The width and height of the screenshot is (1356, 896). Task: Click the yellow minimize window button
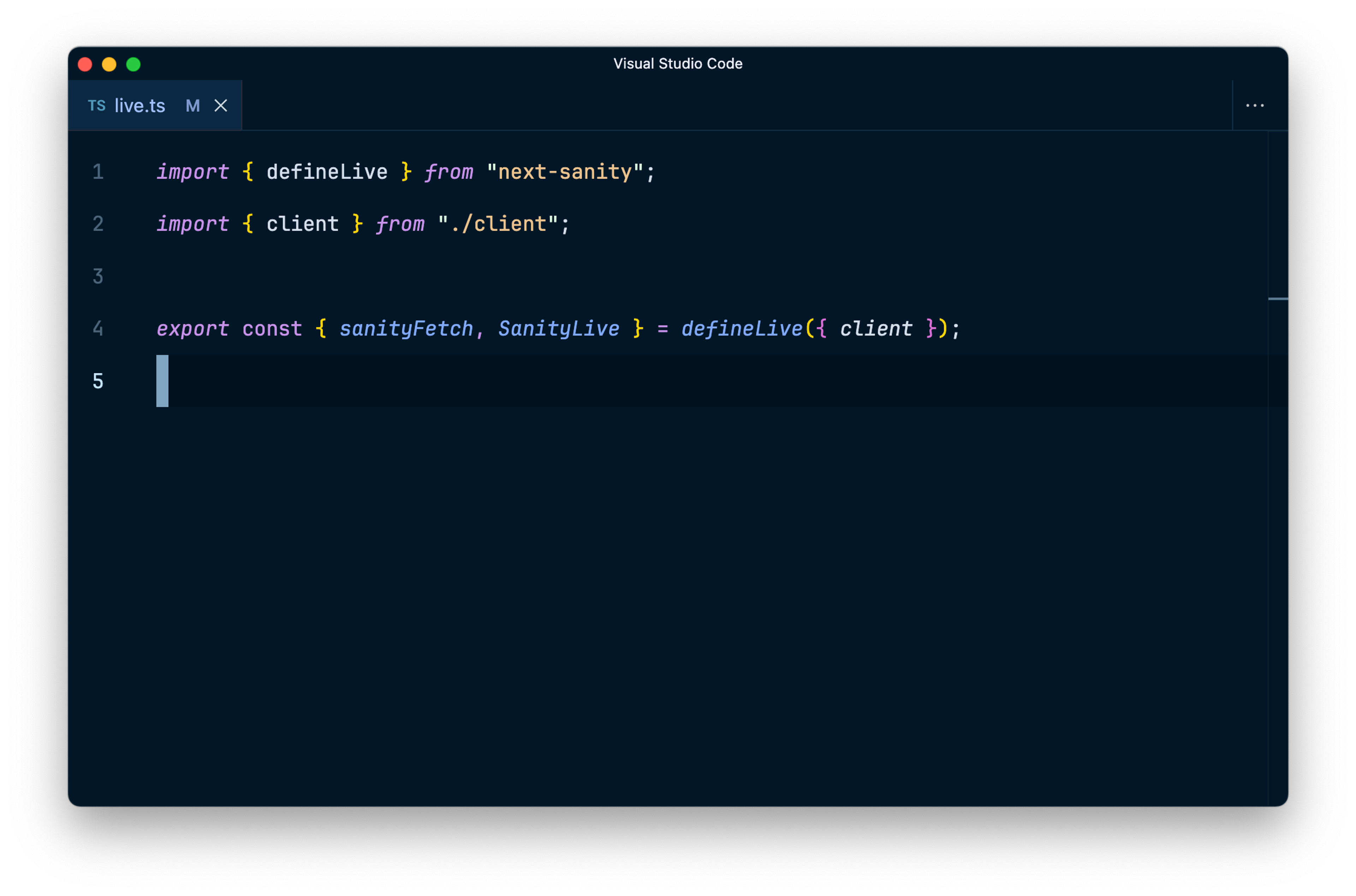click(109, 65)
